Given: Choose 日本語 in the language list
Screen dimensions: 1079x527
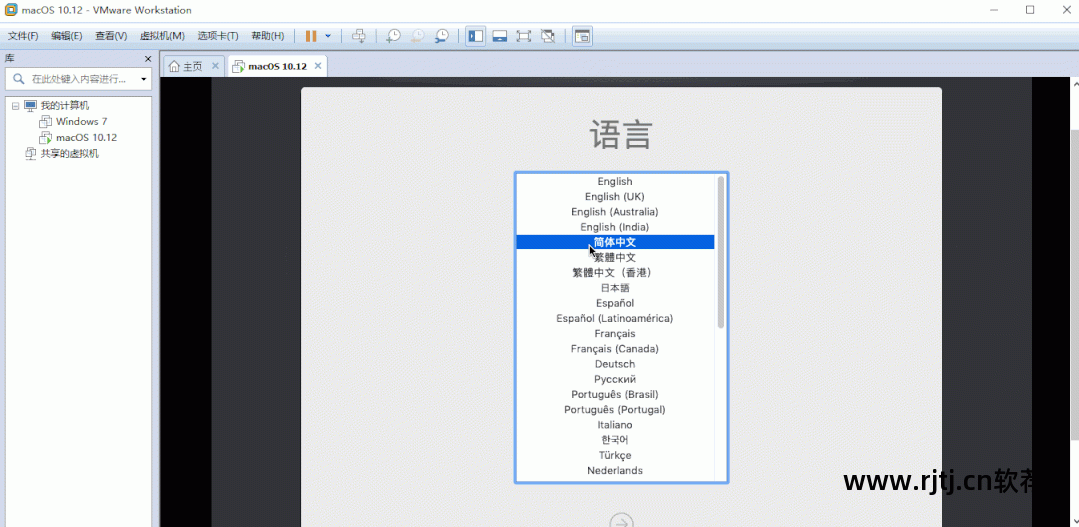Looking at the screenshot, I should click(x=615, y=288).
